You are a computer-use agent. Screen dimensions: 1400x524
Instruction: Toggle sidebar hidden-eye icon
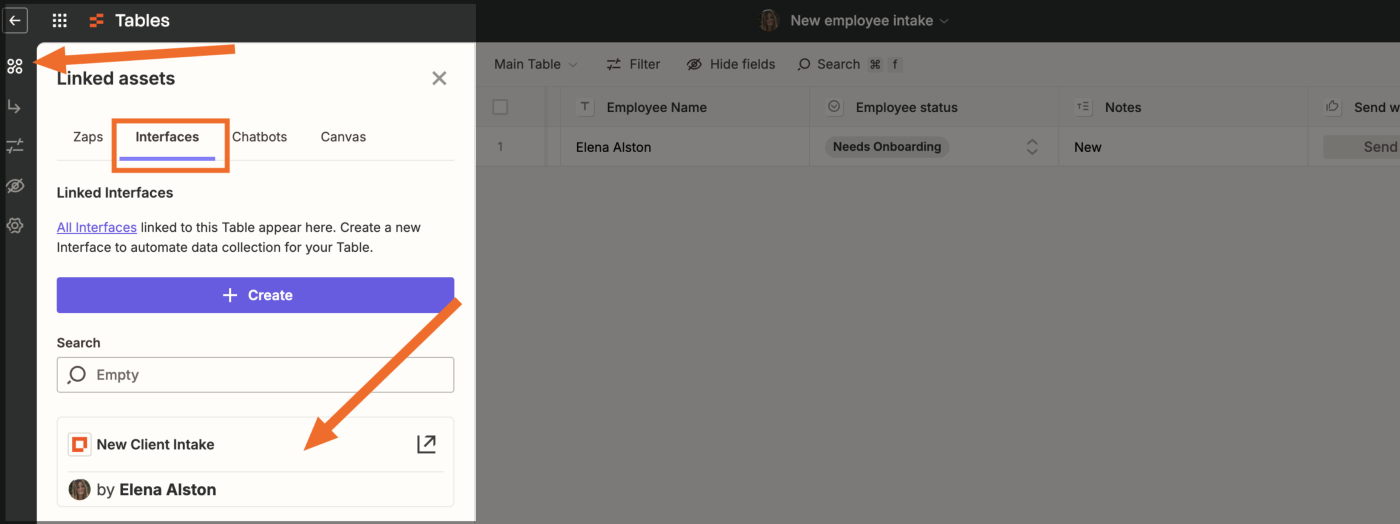14,186
